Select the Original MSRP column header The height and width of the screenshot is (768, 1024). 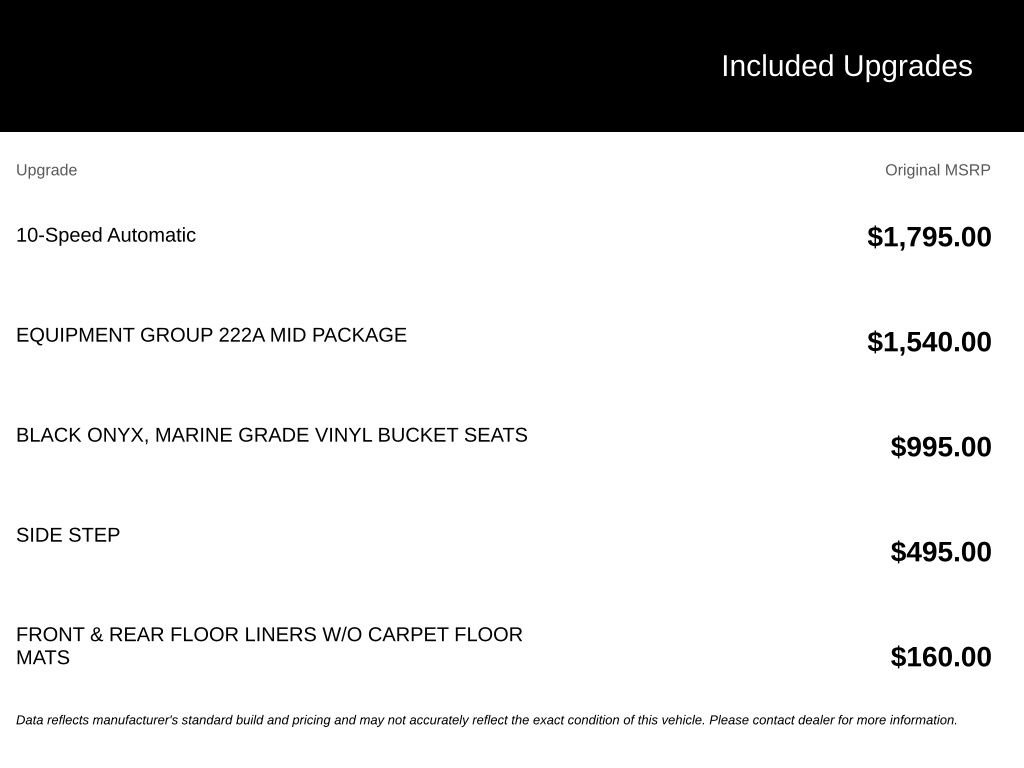tap(937, 170)
